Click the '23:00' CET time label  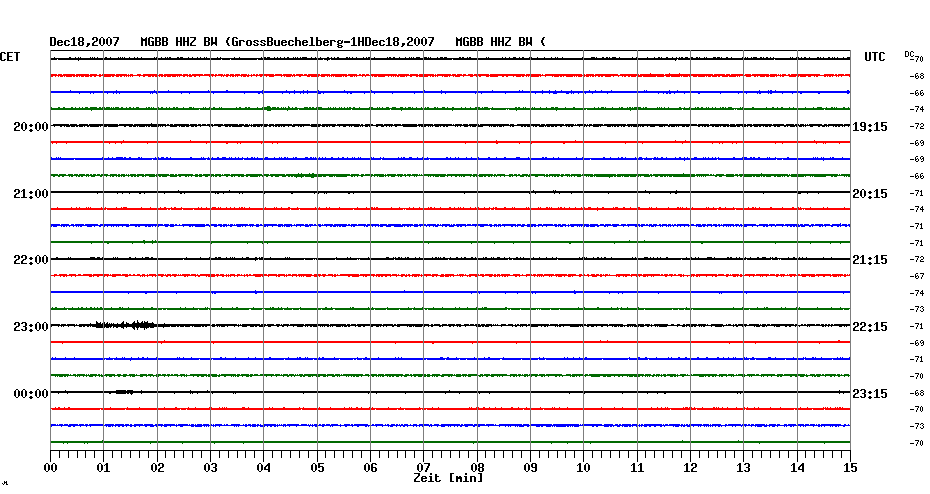31,327
